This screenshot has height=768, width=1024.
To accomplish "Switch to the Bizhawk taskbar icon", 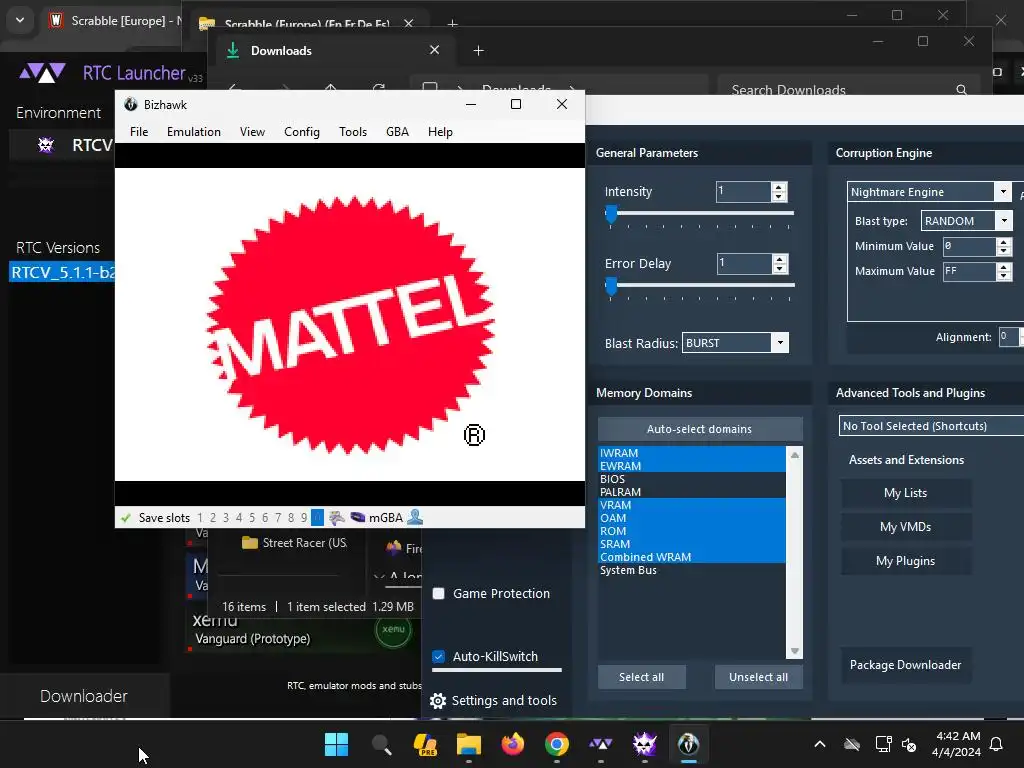I will pos(688,744).
